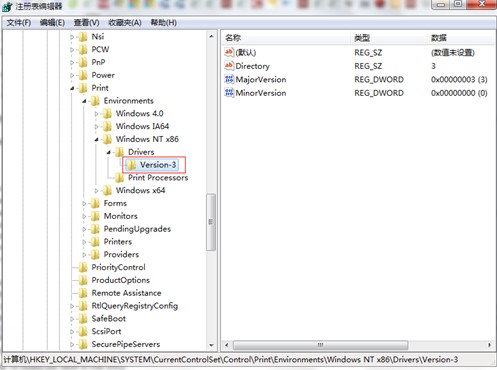
Task: Click the Windows NT x86 folder icon
Action: (x=107, y=139)
